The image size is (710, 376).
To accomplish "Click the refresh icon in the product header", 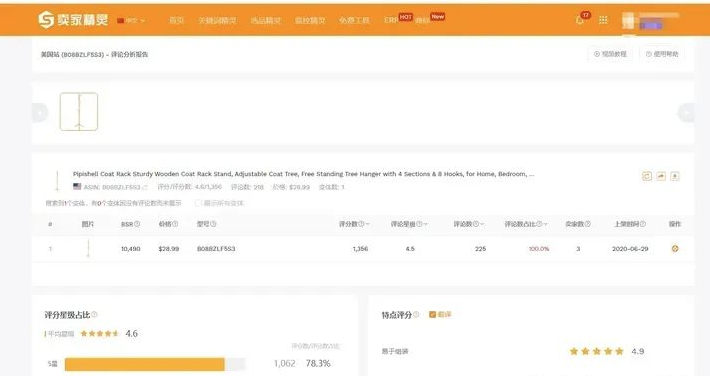I will tap(647, 176).
